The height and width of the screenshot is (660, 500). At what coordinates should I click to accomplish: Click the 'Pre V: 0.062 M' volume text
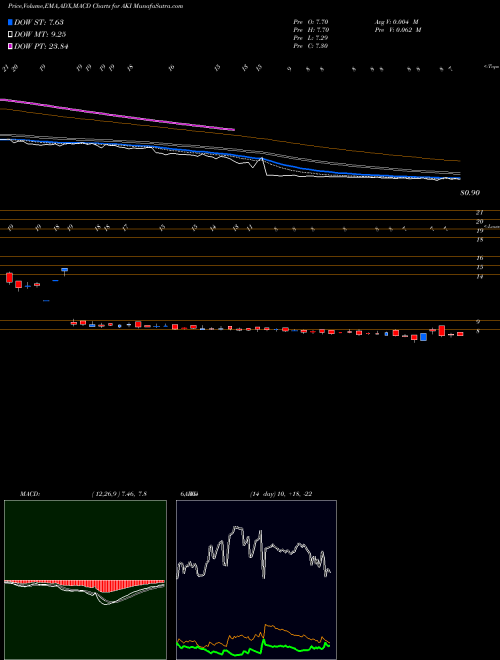click(398, 30)
